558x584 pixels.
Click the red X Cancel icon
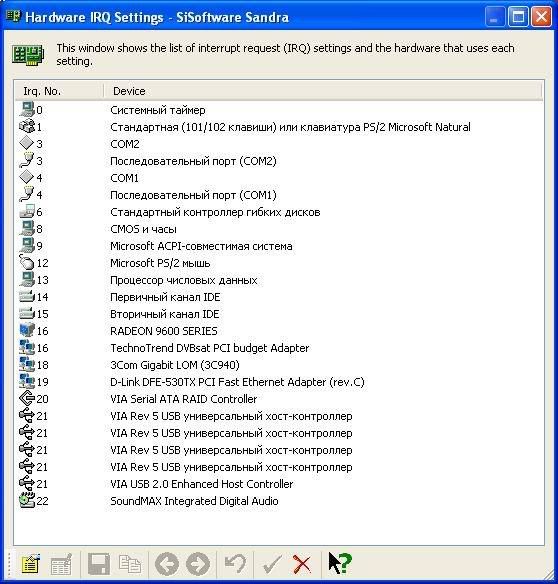(x=302, y=564)
